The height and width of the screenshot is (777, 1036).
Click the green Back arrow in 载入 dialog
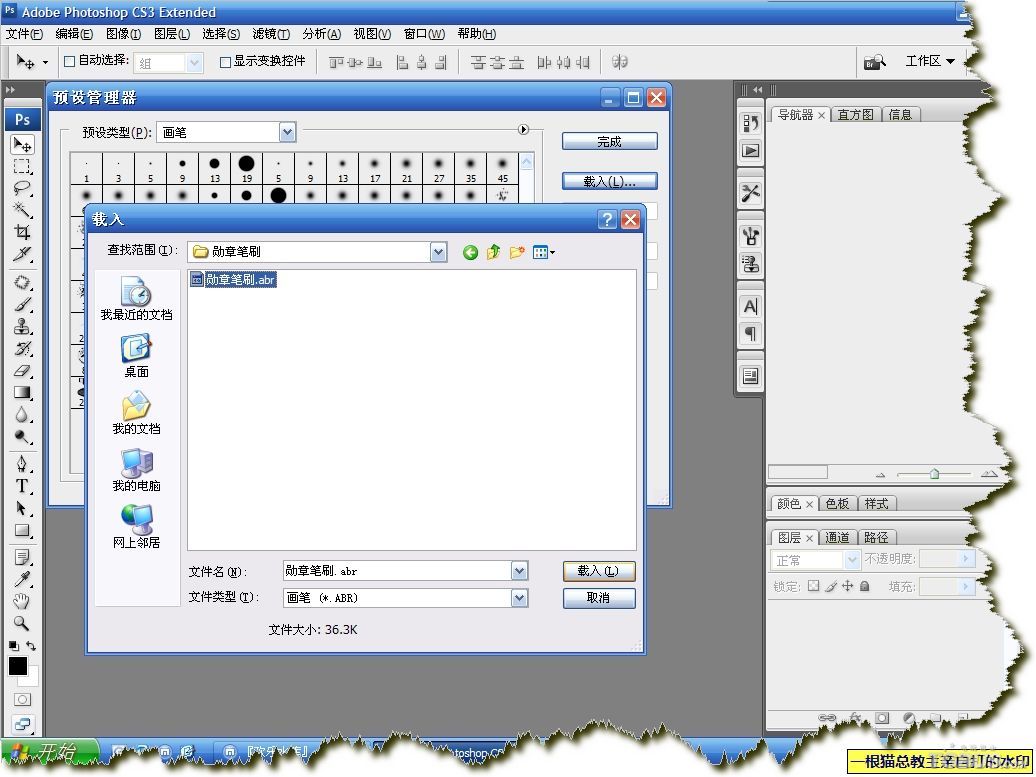coord(470,252)
